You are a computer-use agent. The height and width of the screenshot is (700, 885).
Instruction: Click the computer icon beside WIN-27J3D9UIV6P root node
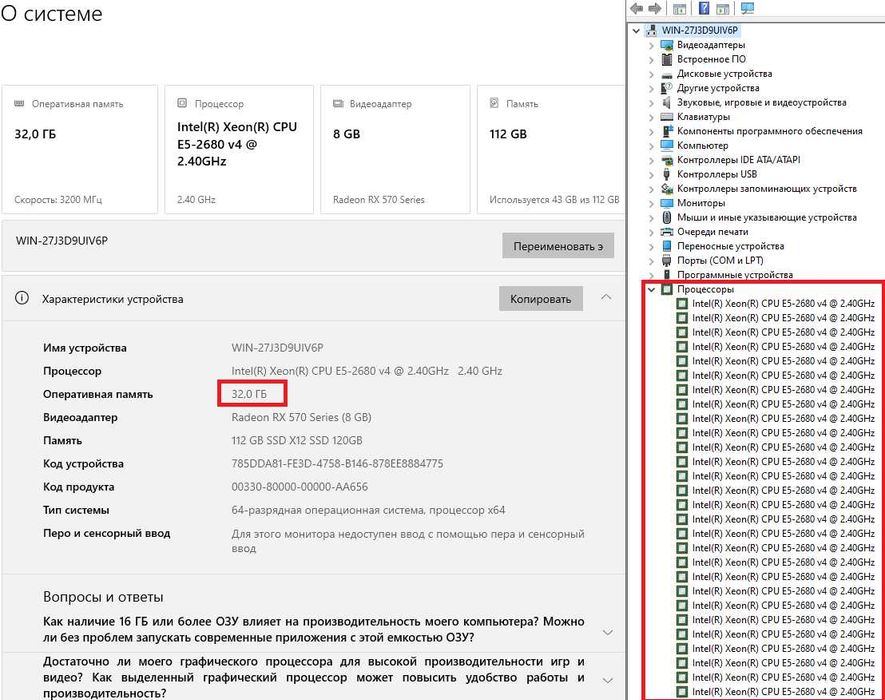[x=652, y=30]
